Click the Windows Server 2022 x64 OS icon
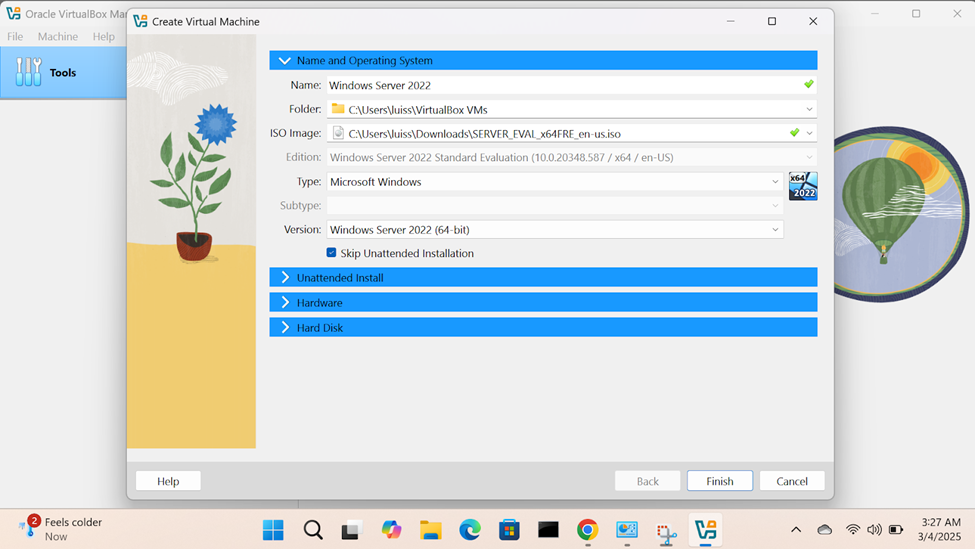The height and width of the screenshot is (549, 975). pyautogui.click(x=803, y=186)
